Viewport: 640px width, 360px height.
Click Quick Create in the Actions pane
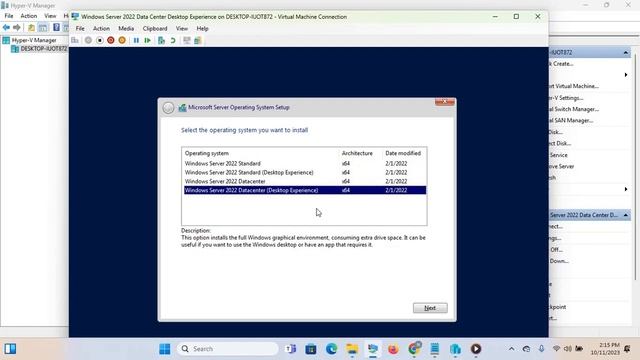tap(562, 64)
